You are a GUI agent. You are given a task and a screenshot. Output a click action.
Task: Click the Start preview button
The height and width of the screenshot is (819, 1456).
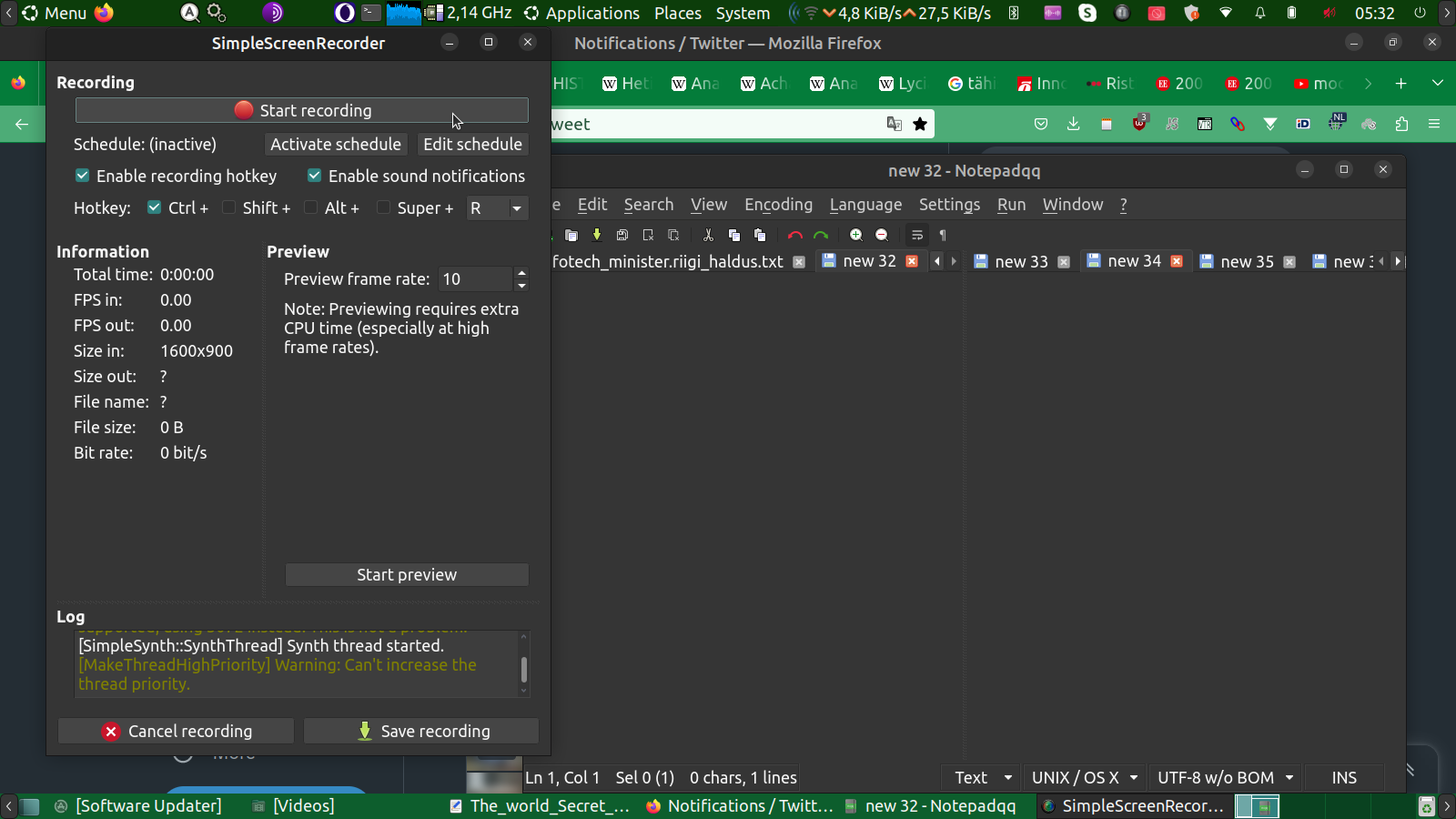point(407,574)
